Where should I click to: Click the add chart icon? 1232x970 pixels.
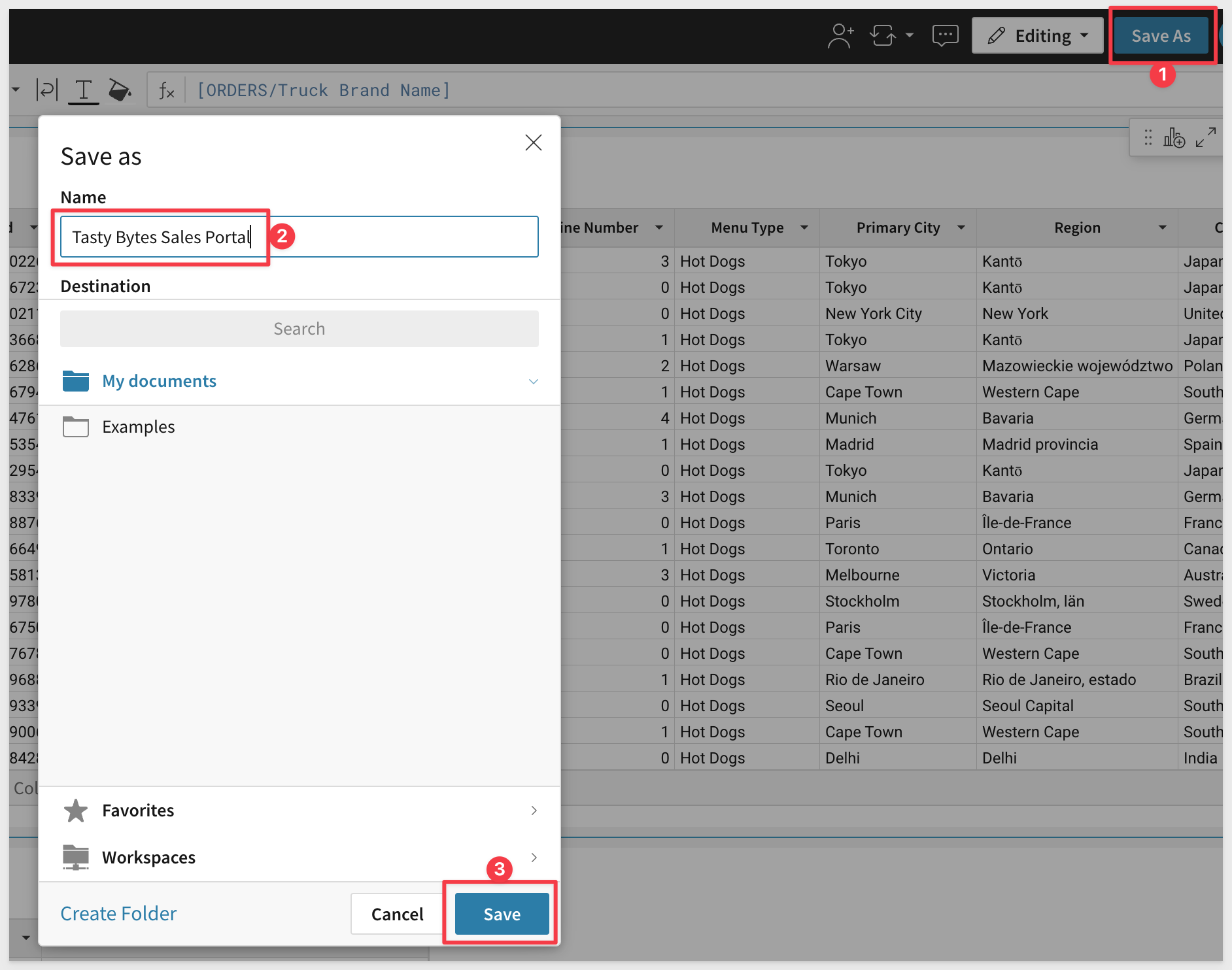(1174, 138)
